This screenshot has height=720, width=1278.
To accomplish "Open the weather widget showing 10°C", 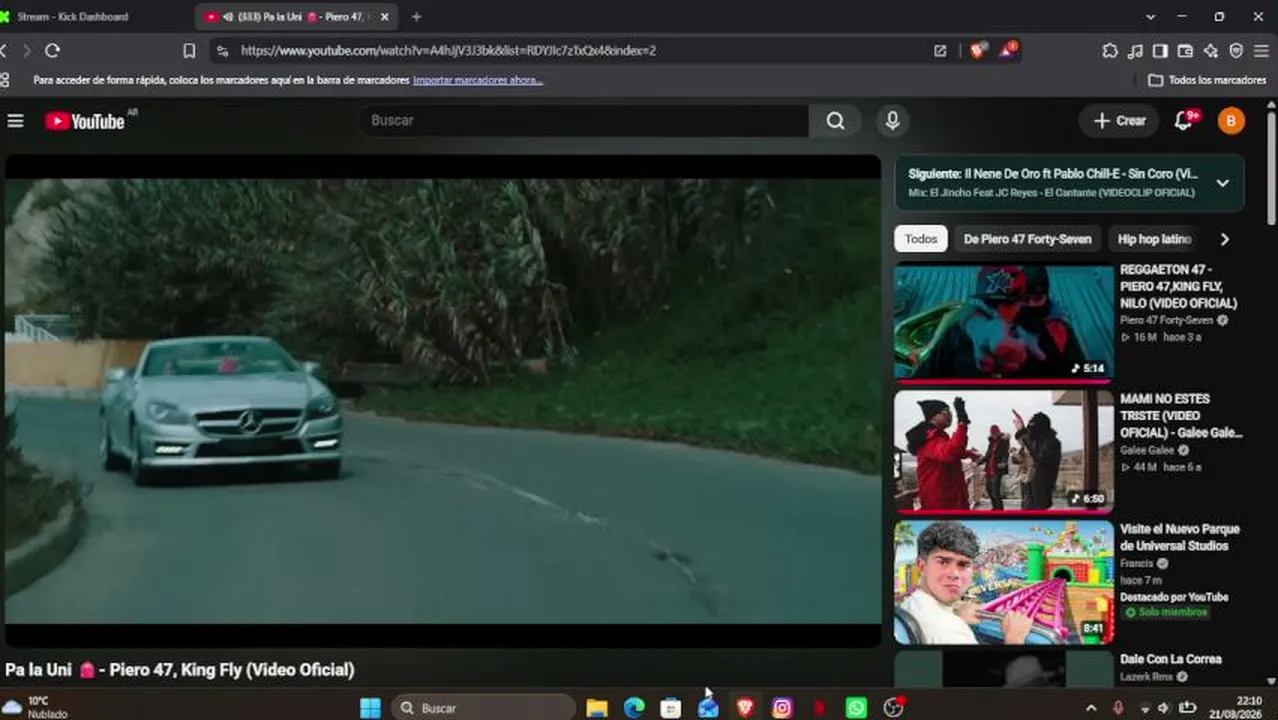I will (x=36, y=707).
